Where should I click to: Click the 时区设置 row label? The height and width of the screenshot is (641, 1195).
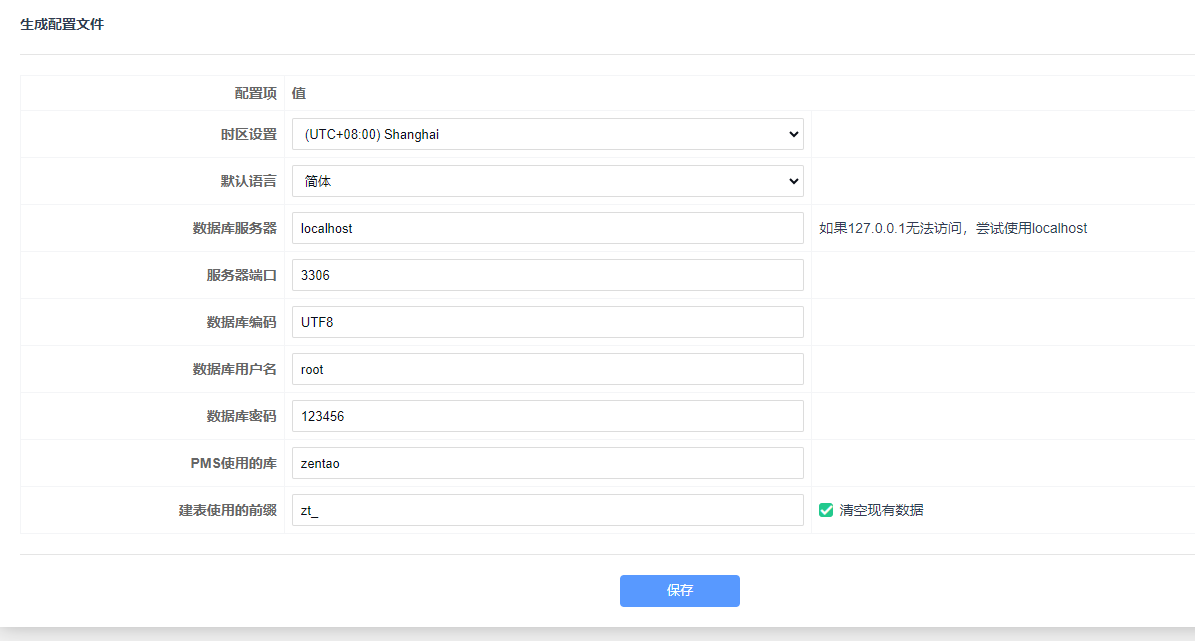click(x=248, y=134)
